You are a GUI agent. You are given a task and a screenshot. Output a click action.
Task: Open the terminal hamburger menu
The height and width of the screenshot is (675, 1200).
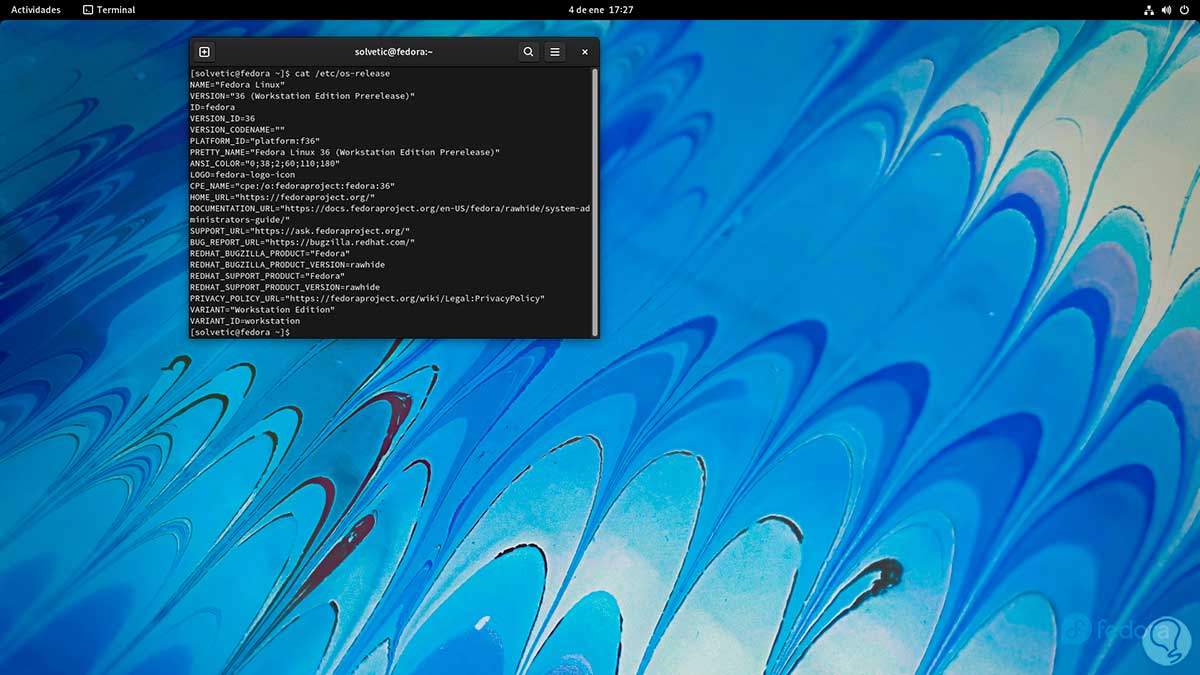coord(555,52)
